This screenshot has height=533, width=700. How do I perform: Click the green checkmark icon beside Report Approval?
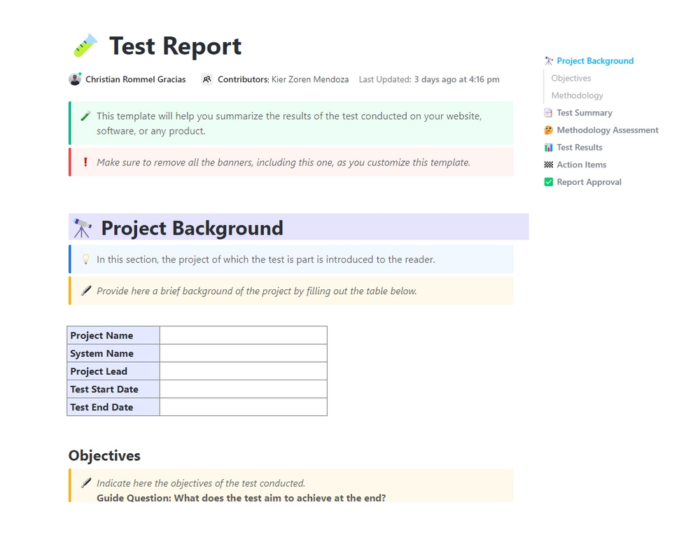[548, 182]
